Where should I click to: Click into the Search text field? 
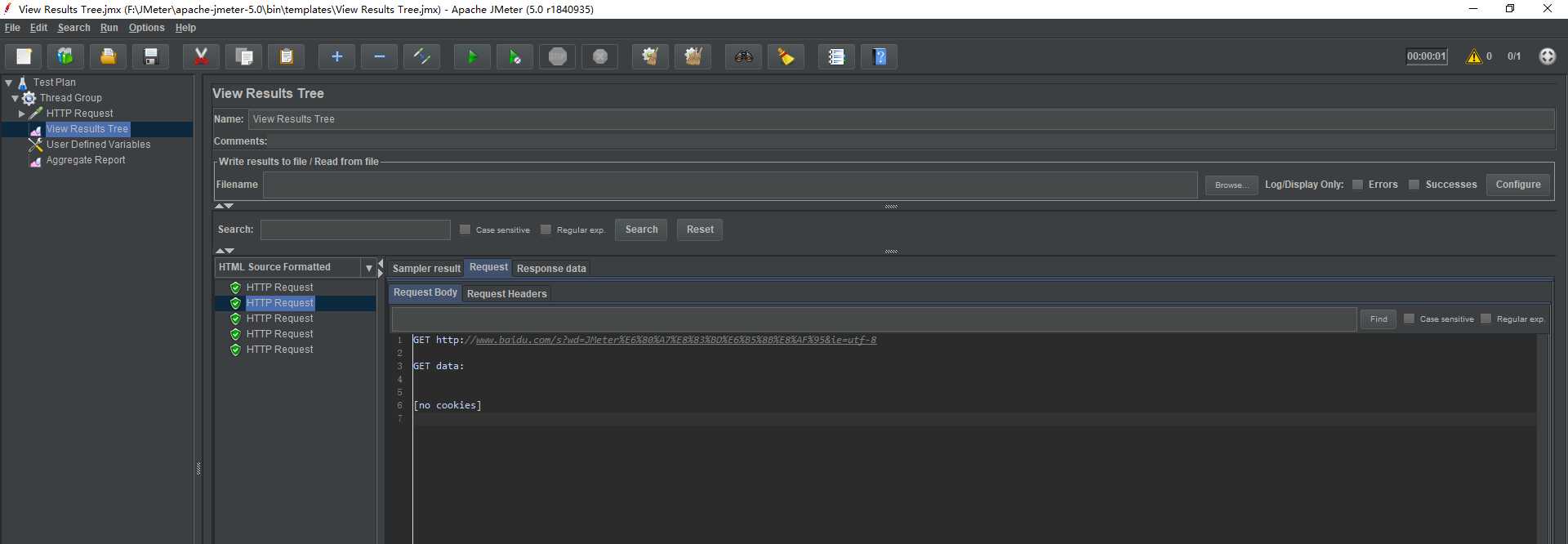[355, 230]
